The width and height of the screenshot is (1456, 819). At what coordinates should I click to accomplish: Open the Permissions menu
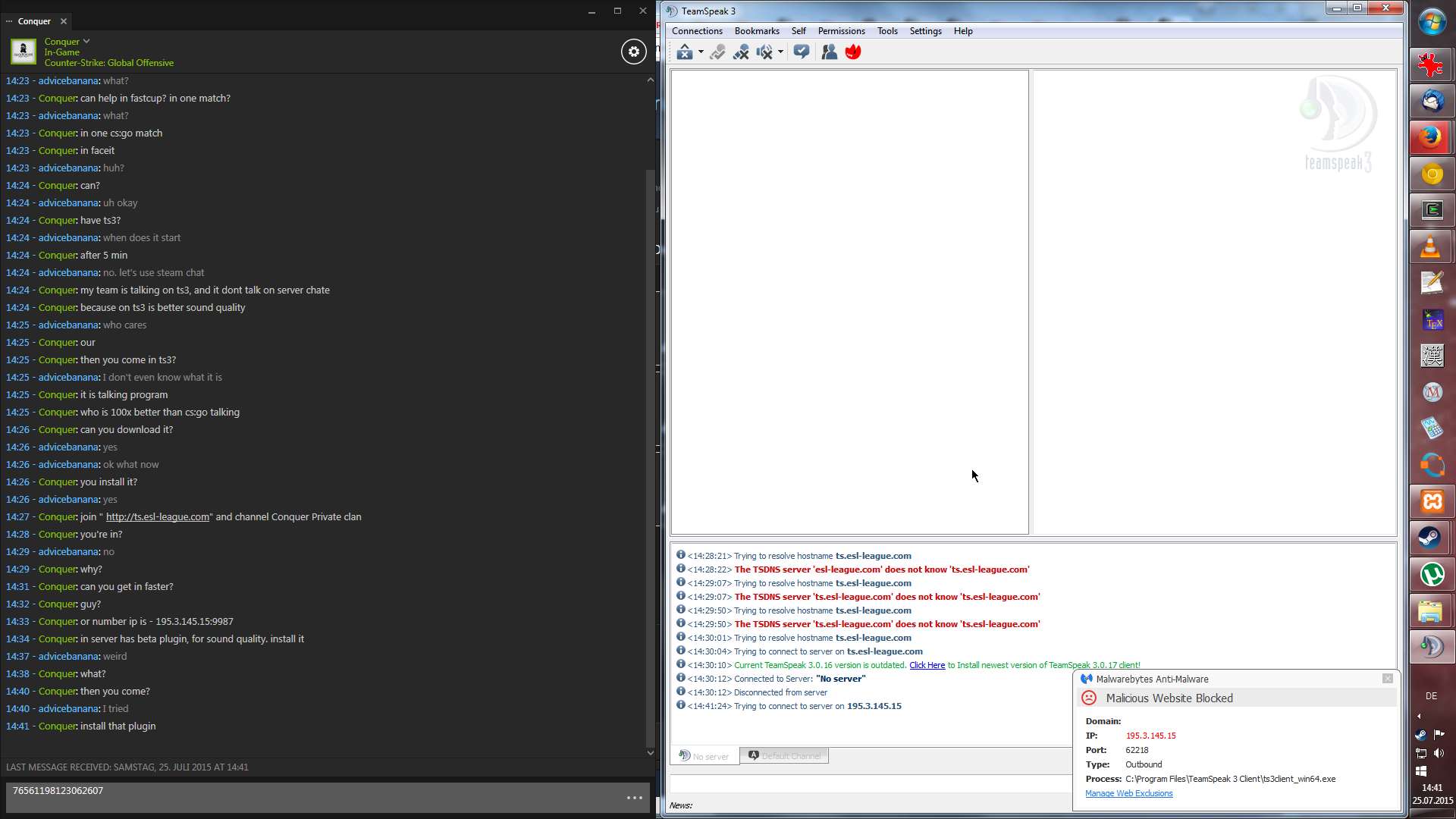click(841, 31)
